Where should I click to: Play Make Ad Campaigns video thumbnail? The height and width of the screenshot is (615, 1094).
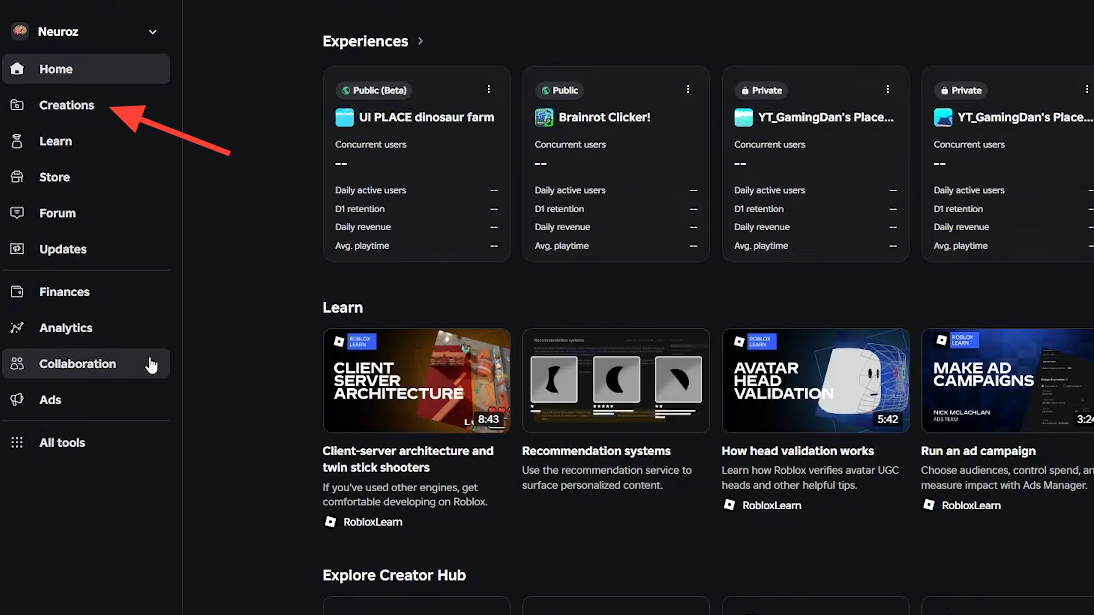point(1007,380)
